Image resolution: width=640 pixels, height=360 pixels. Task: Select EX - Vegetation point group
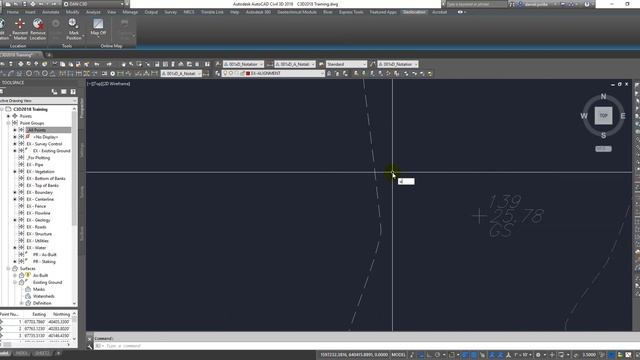(40, 171)
